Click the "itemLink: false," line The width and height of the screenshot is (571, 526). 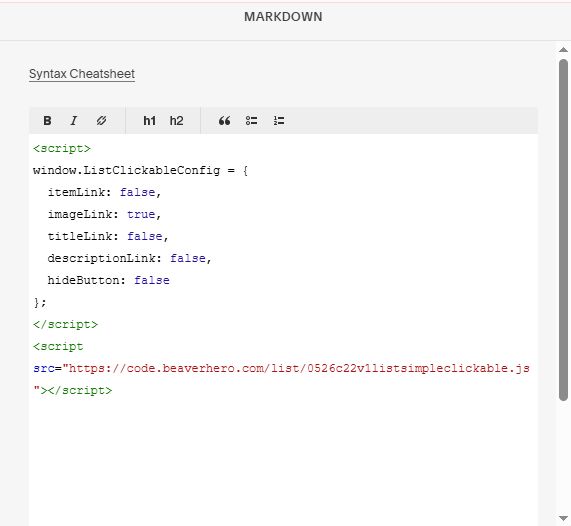click(x=104, y=192)
